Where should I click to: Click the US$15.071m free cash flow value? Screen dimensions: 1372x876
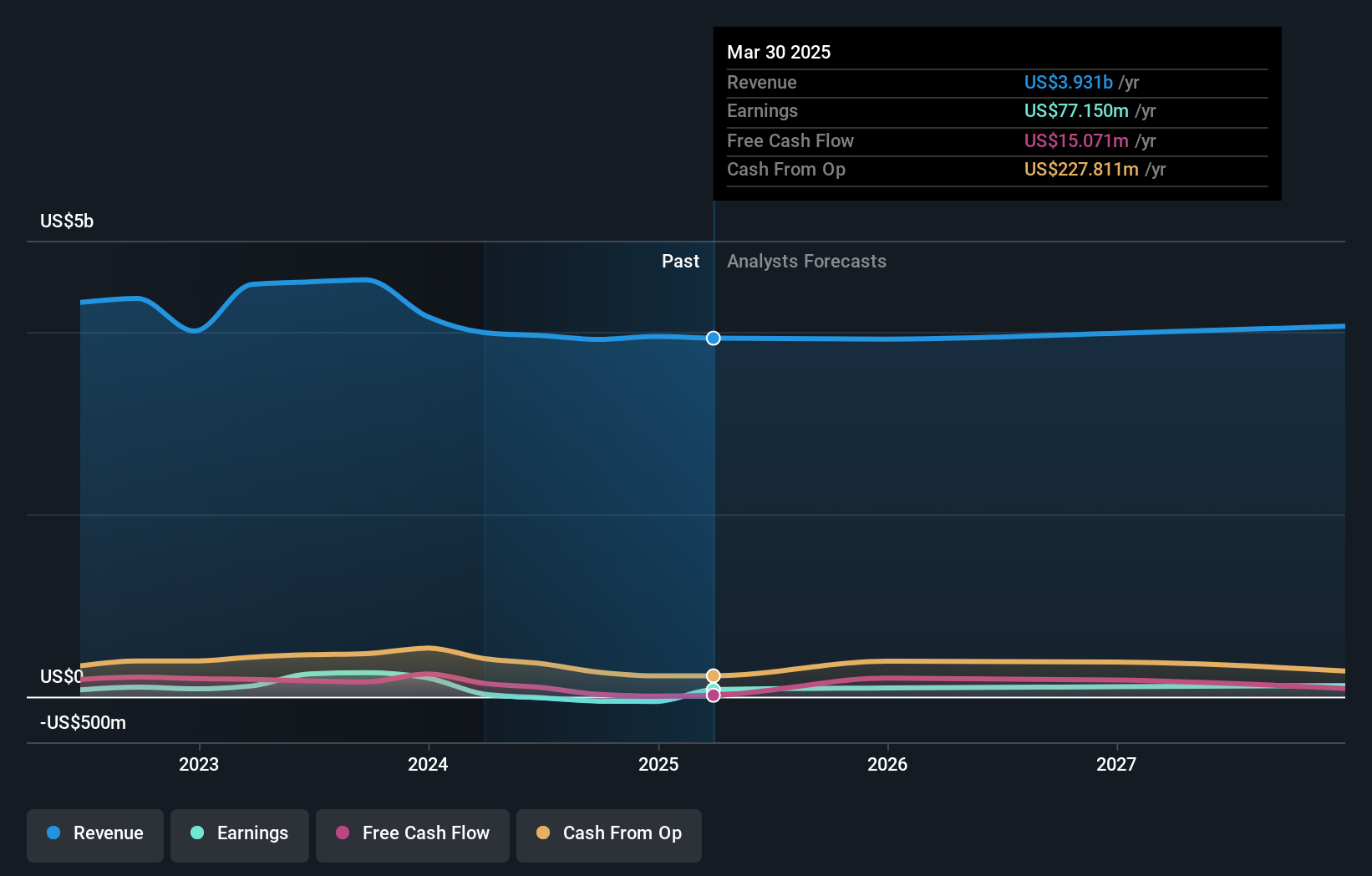pos(1076,140)
